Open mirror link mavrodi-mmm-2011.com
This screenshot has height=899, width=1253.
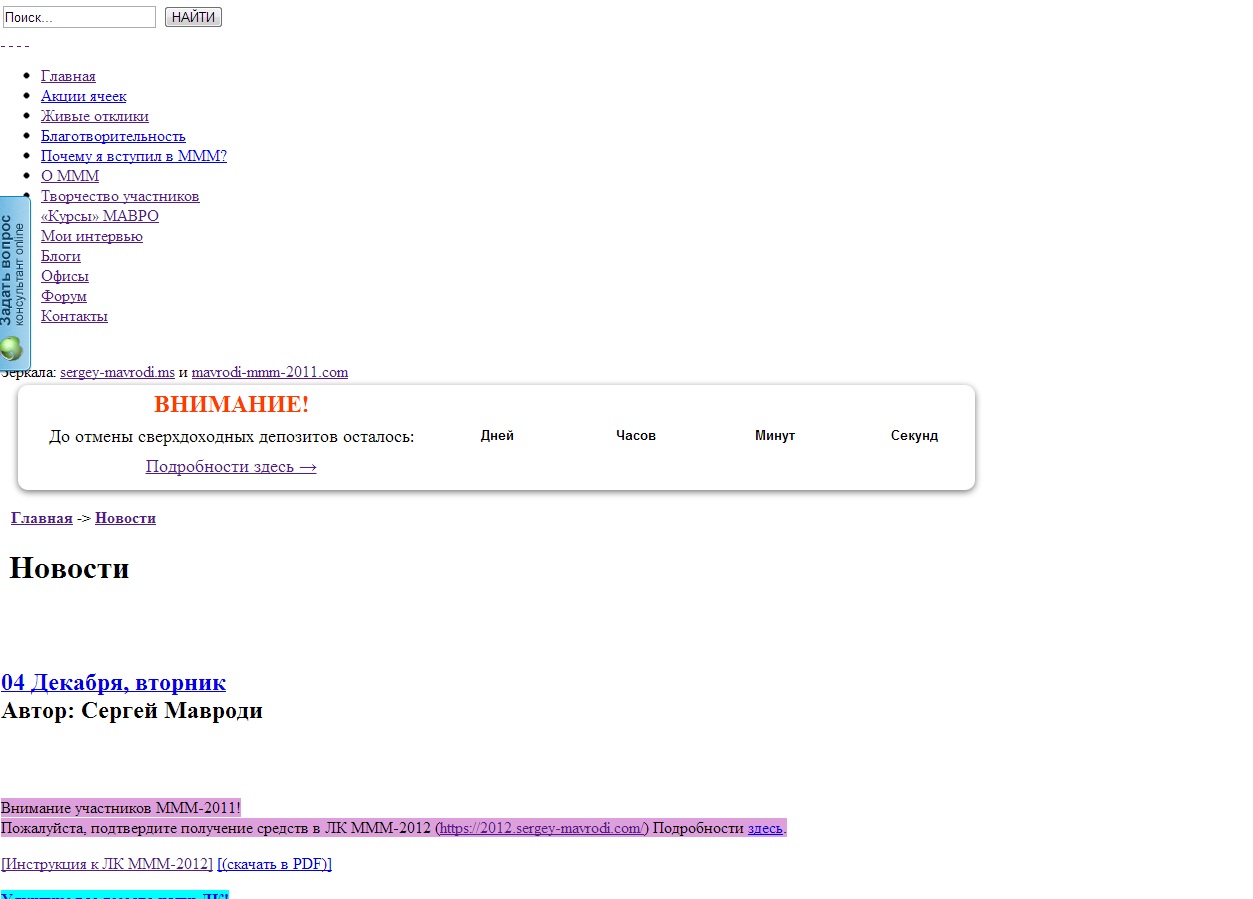click(x=270, y=372)
